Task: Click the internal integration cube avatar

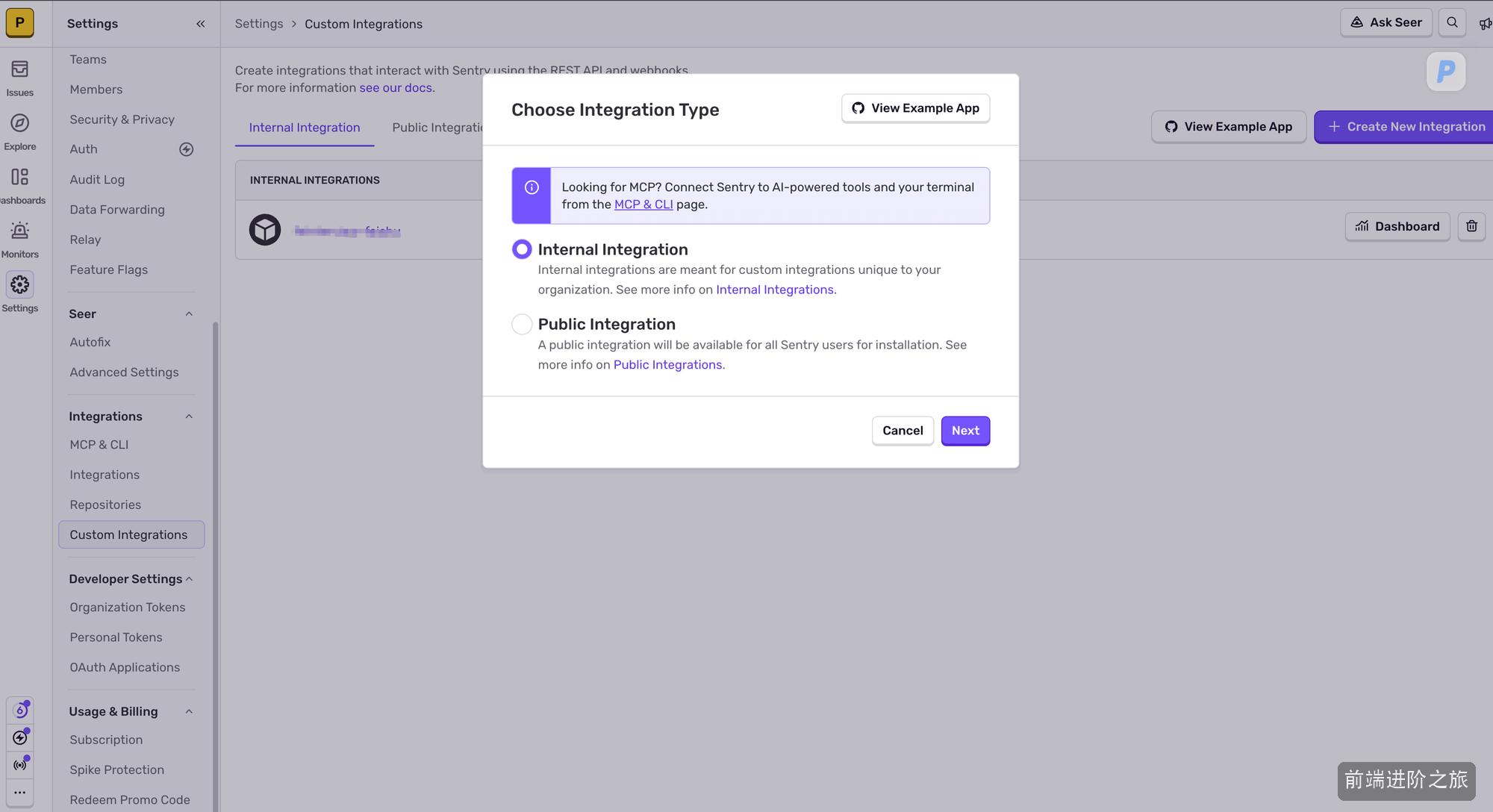Action: click(265, 230)
